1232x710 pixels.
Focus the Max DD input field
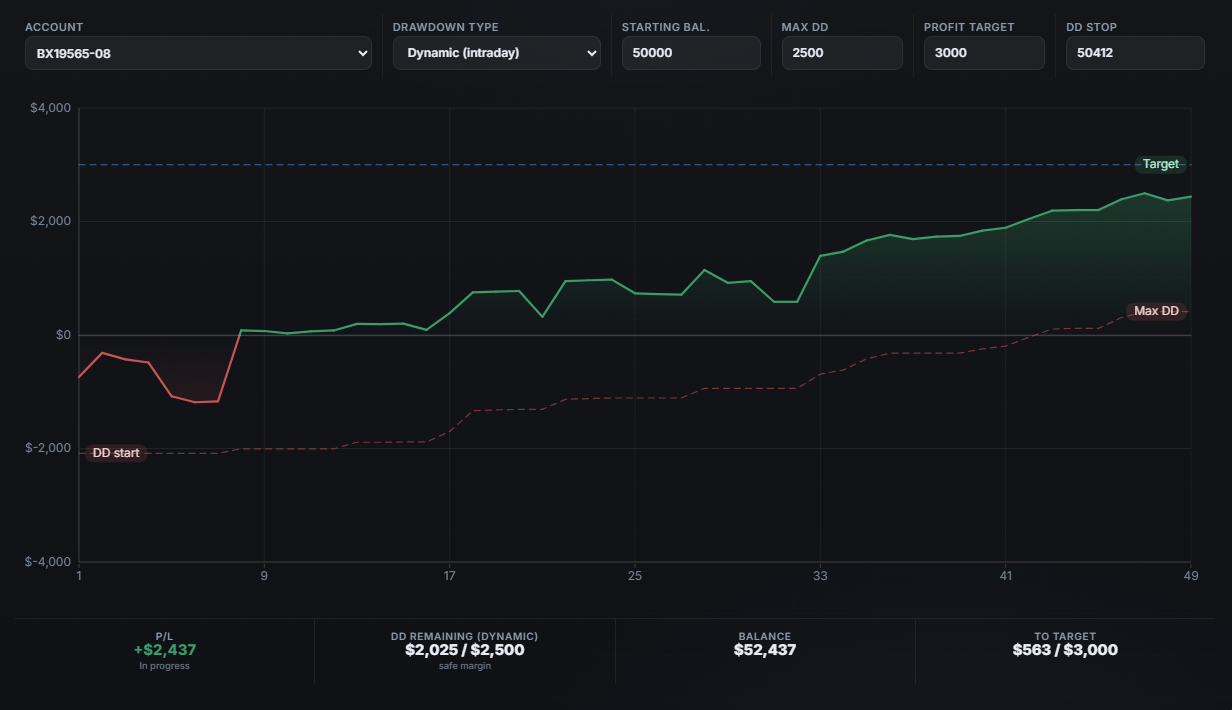pyautogui.click(x=842, y=53)
